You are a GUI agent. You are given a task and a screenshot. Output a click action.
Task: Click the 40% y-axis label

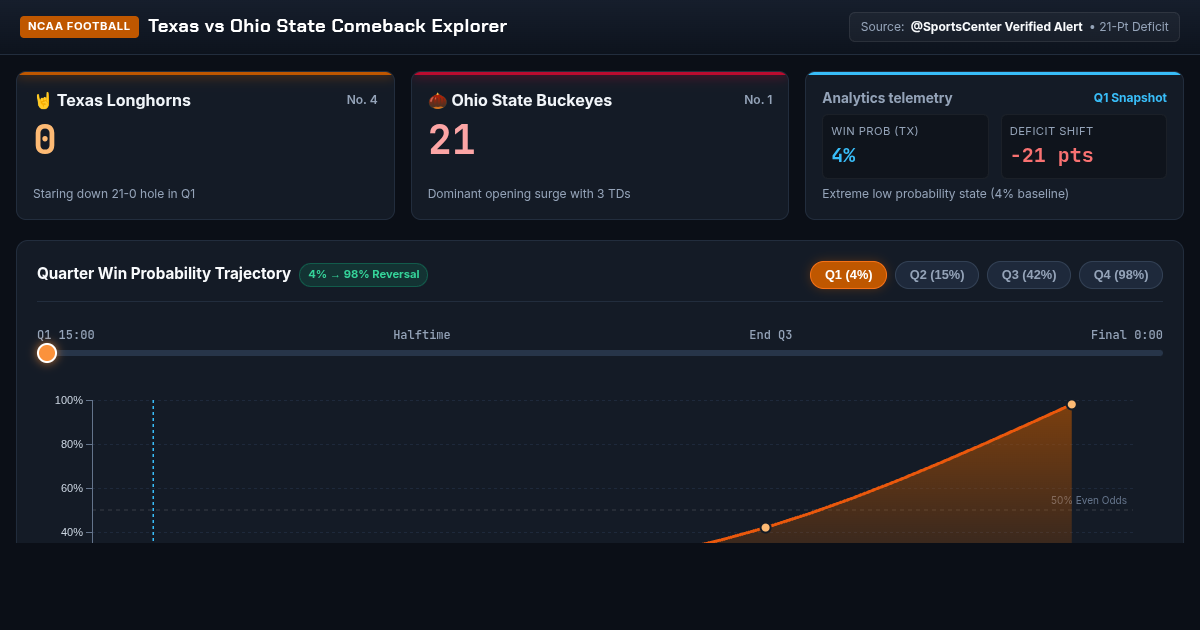pos(71,532)
